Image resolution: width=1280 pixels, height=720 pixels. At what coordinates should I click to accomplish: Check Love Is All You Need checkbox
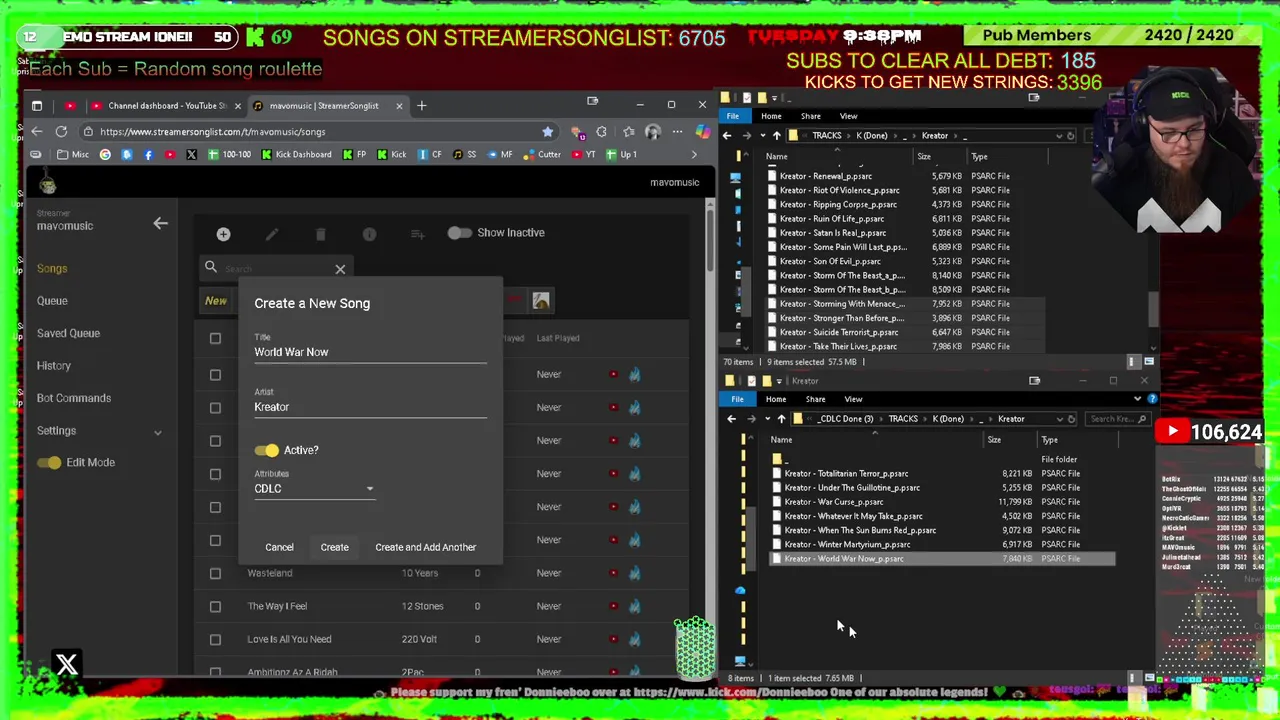click(x=215, y=639)
